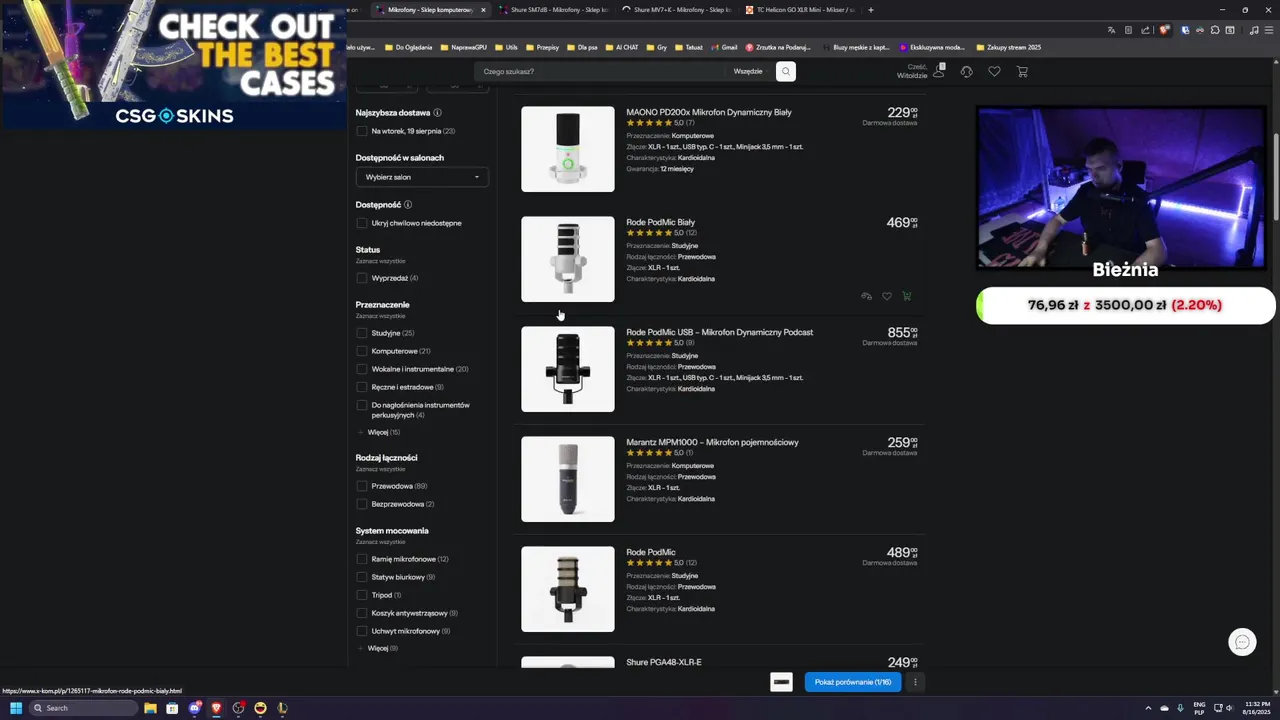1280x720 pixels.
Task: Click info icon next to Najszybsza dostawa
Action: (437, 113)
